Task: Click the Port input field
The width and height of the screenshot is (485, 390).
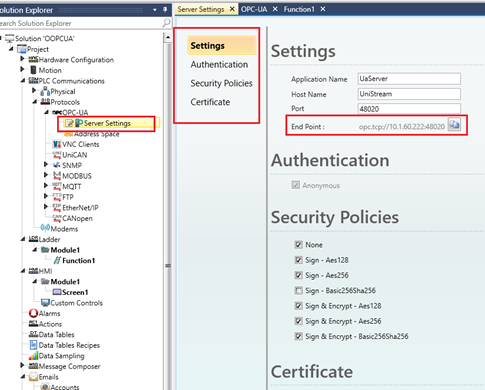Action: [409, 109]
